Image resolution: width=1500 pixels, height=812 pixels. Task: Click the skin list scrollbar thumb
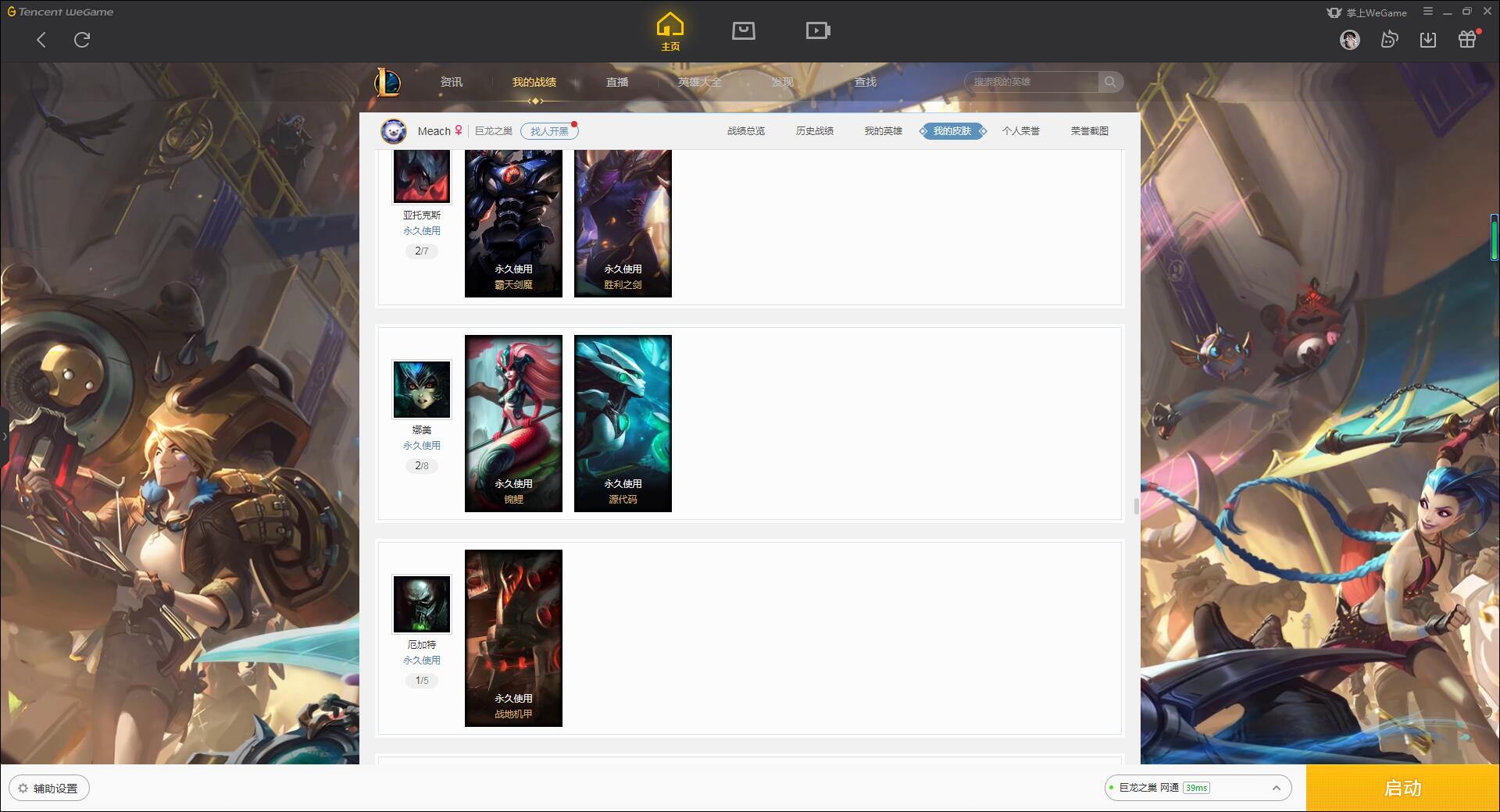tap(1136, 507)
